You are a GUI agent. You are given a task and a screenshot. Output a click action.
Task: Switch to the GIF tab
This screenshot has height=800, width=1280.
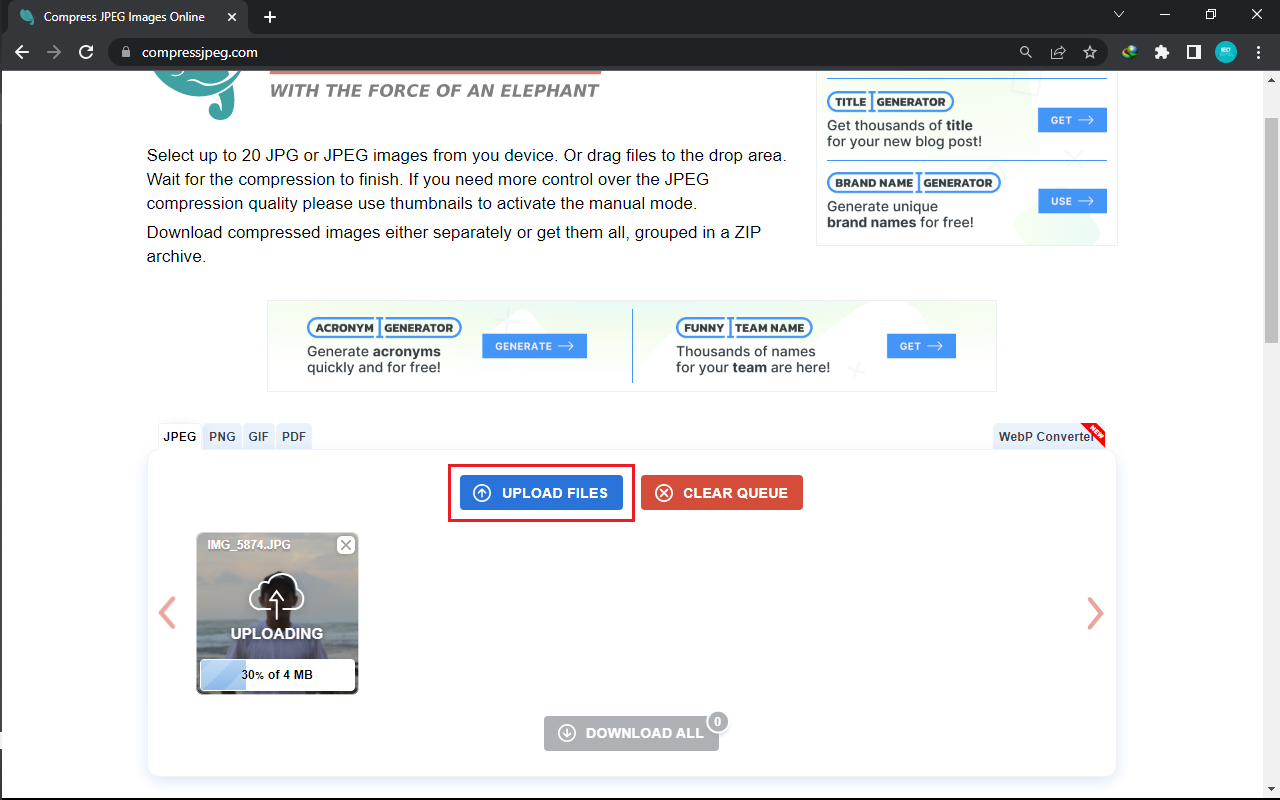[x=258, y=437]
